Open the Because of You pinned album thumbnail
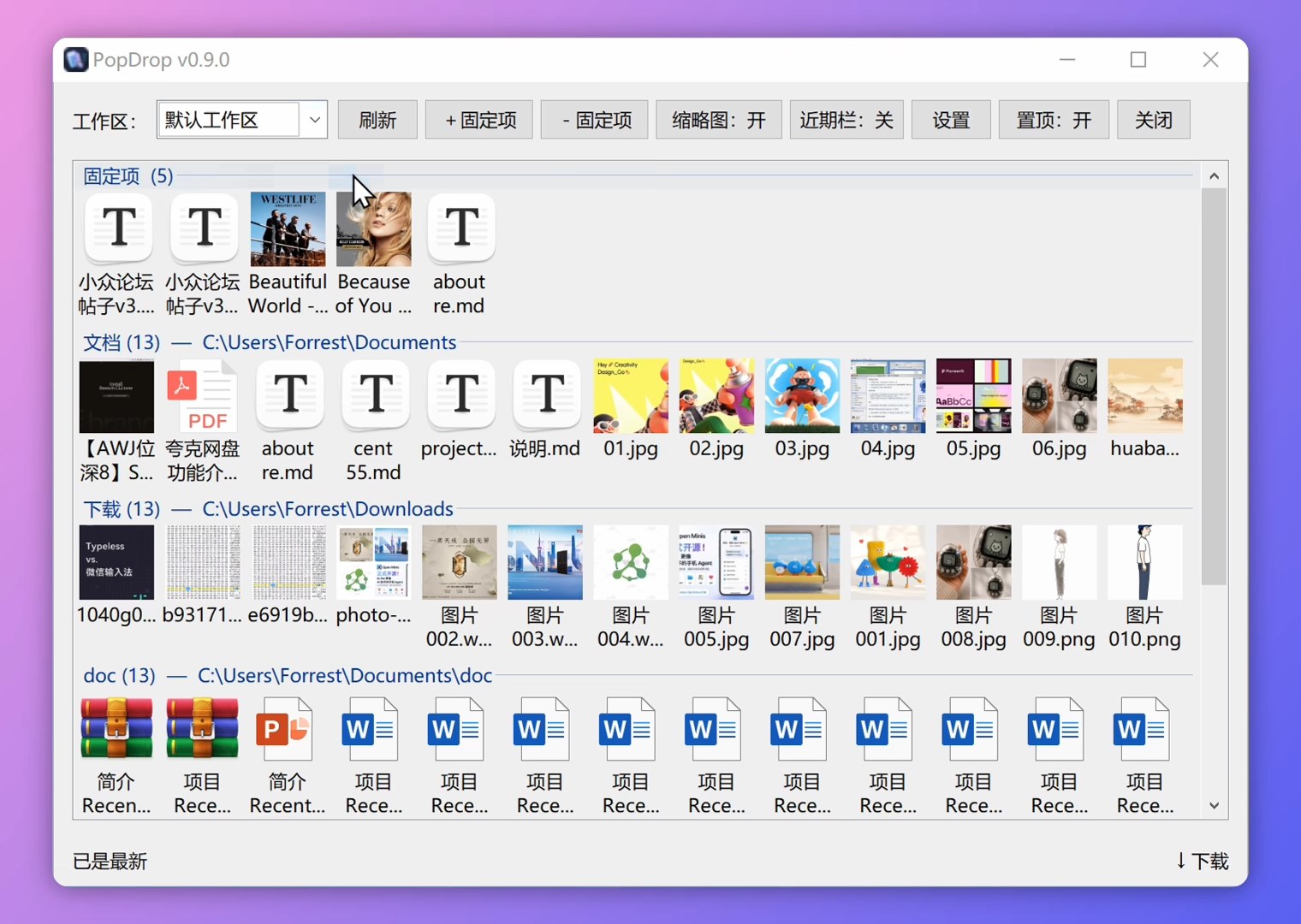1301x924 pixels. [x=374, y=229]
